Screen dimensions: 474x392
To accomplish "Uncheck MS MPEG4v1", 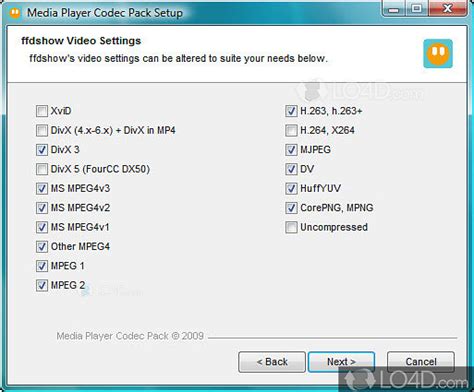I will pyautogui.click(x=42, y=227).
